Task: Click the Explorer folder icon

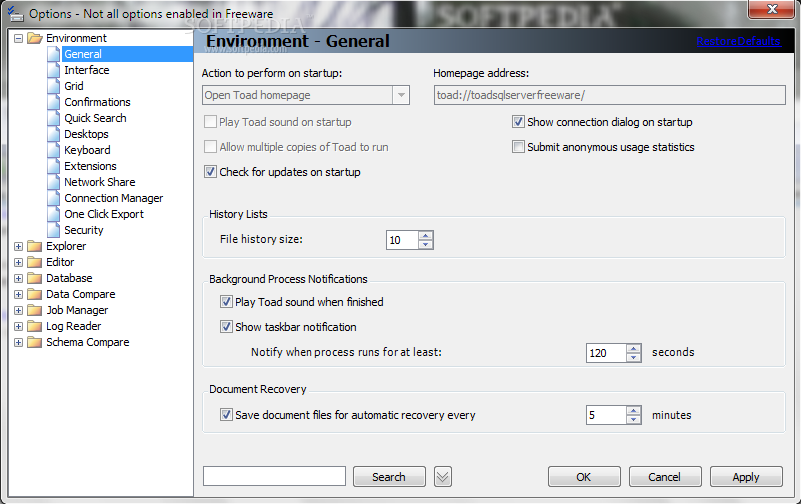Action: pos(34,246)
